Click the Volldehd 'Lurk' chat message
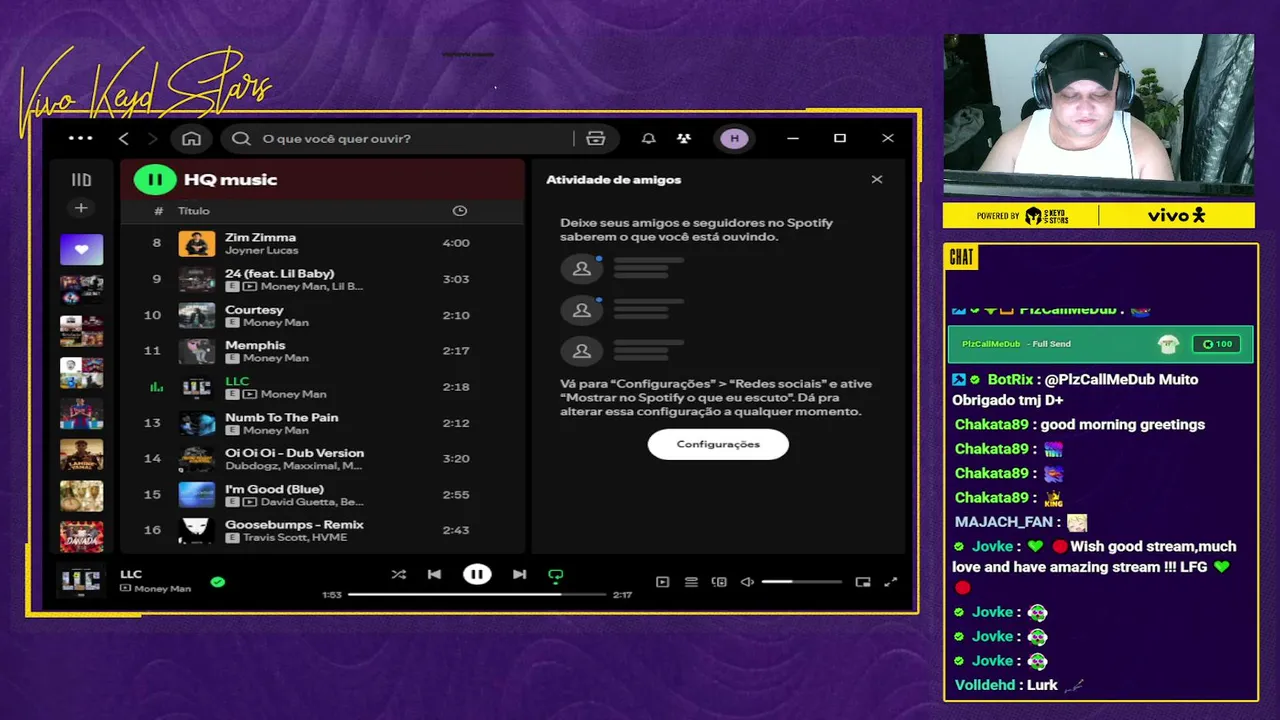This screenshot has height=720, width=1280. coord(1019,685)
